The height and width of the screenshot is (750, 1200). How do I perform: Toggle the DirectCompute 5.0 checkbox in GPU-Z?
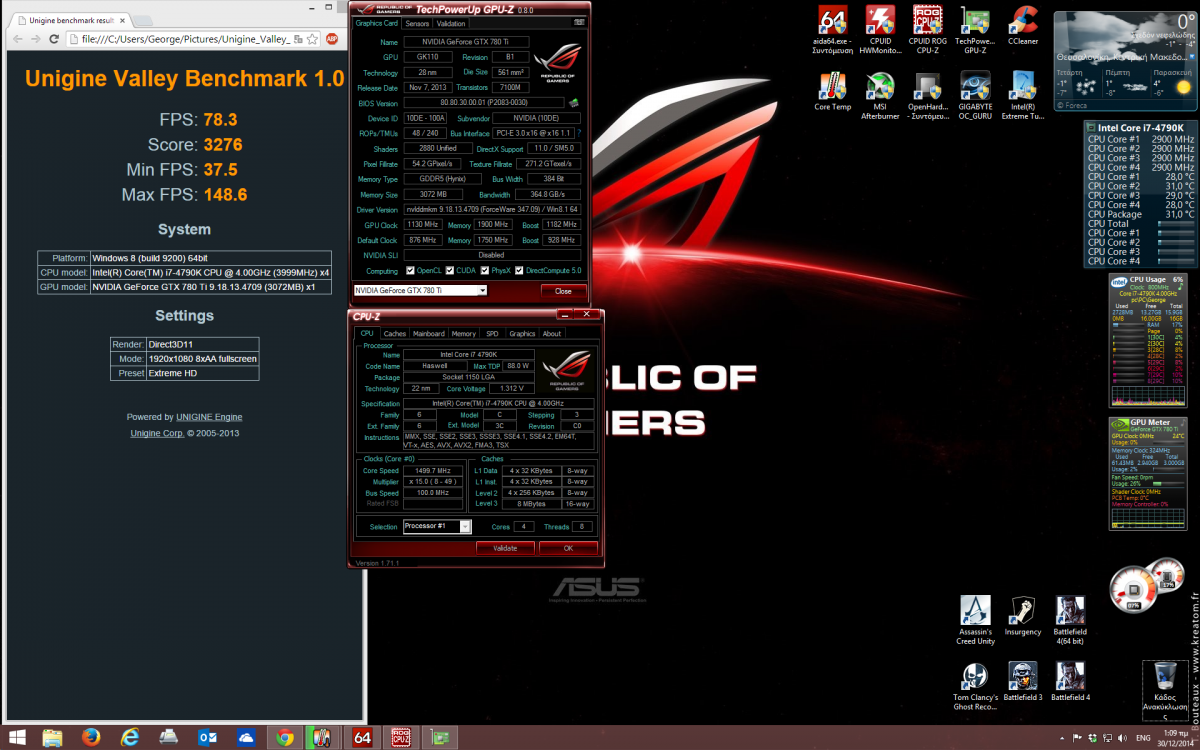(x=520, y=271)
